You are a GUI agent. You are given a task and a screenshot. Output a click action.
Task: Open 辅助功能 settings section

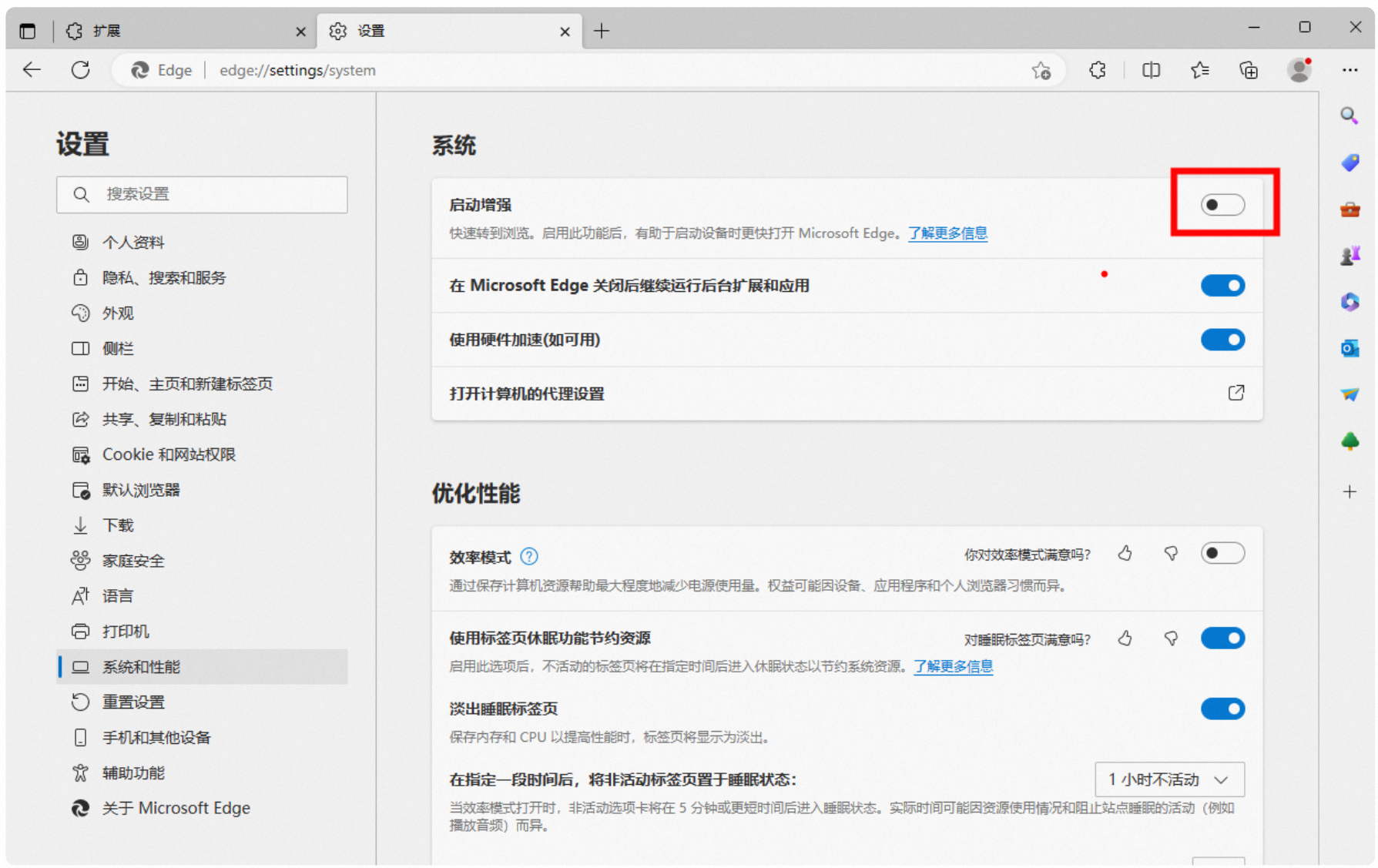tap(203, 773)
